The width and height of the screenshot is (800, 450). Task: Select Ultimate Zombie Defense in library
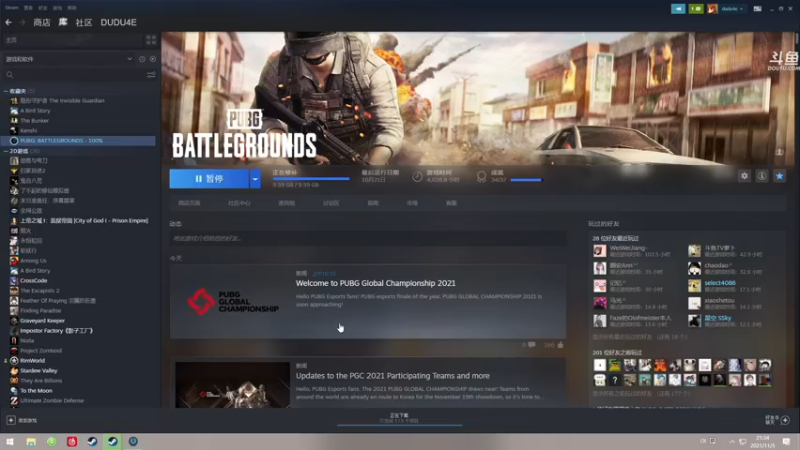point(52,401)
